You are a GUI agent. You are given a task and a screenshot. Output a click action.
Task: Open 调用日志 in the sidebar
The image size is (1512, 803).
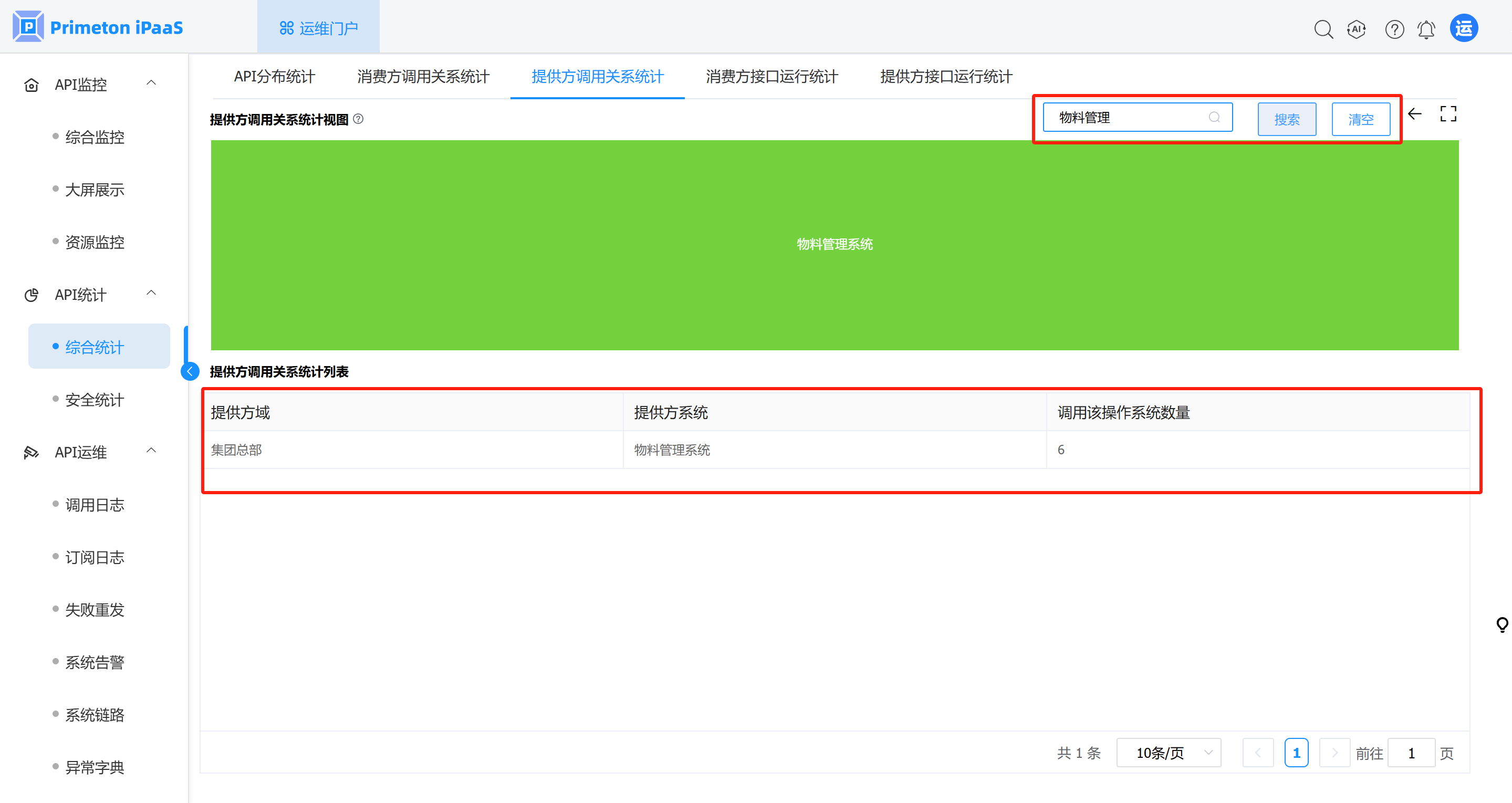pos(95,505)
